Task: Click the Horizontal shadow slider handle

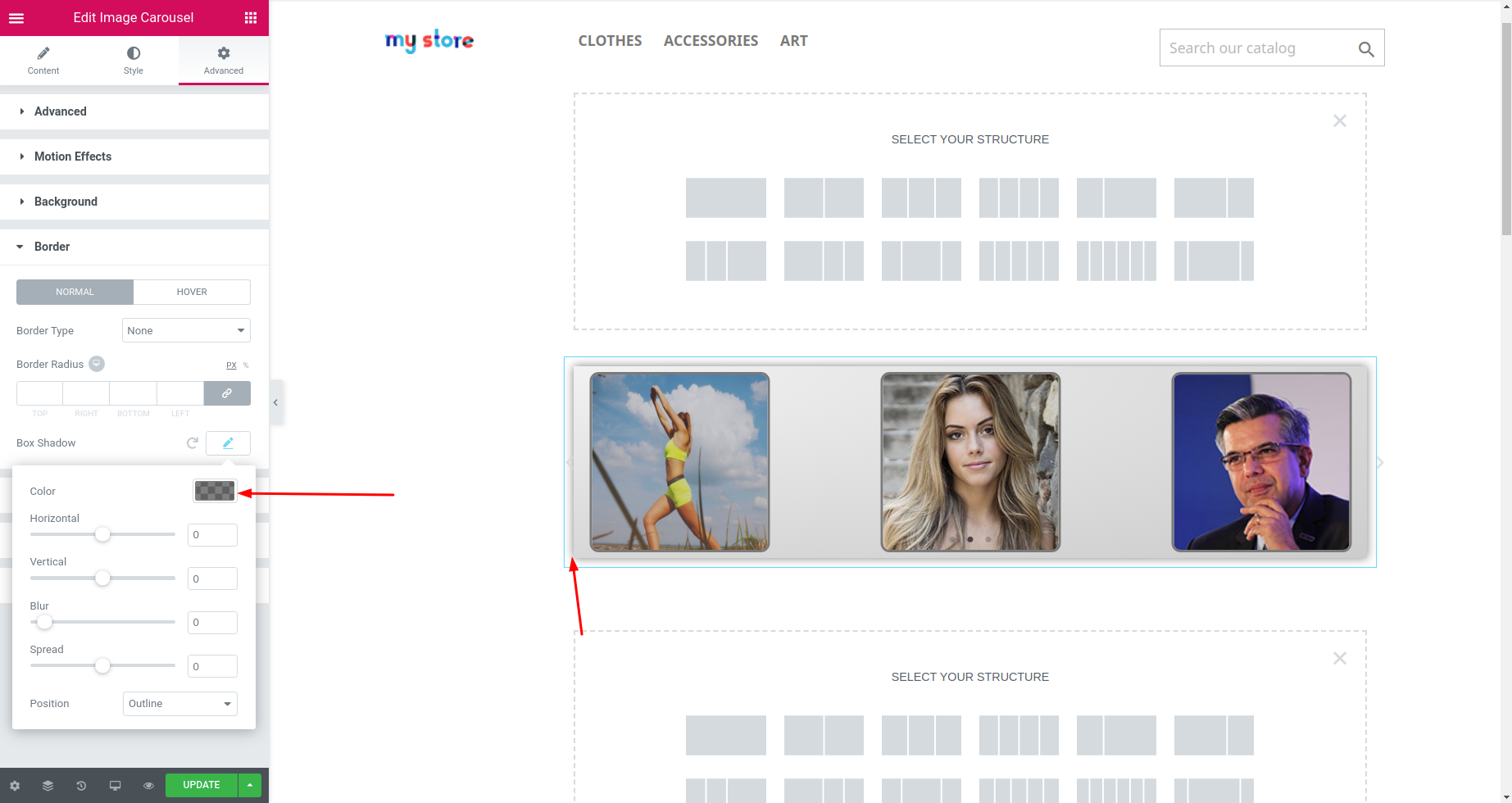Action: point(102,534)
